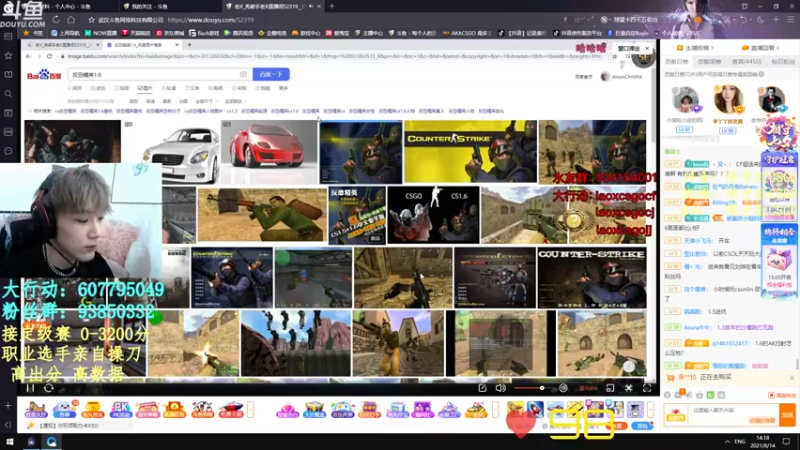The width and height of the screenshot is (800, 450).
Task: Click the Baidu search button 百度一下
Action: pyautogui.click(x=271, y=74)
